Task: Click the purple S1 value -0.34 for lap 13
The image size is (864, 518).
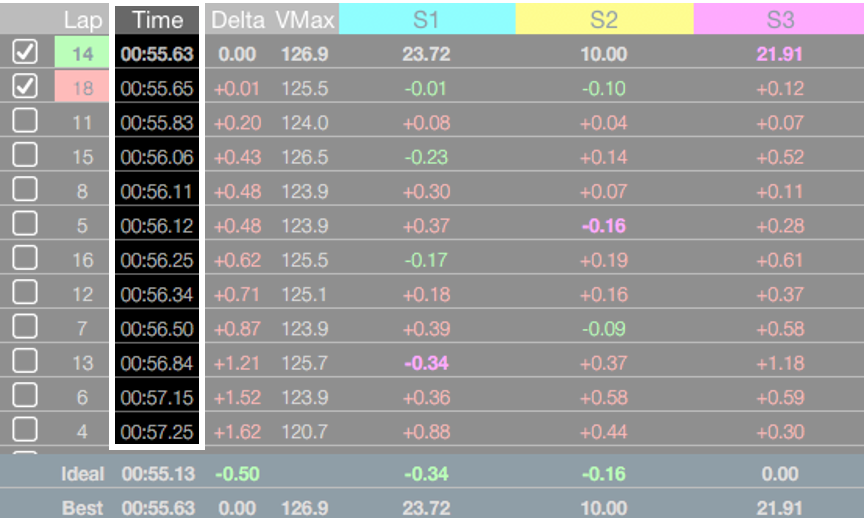Action: click(426, 363)
